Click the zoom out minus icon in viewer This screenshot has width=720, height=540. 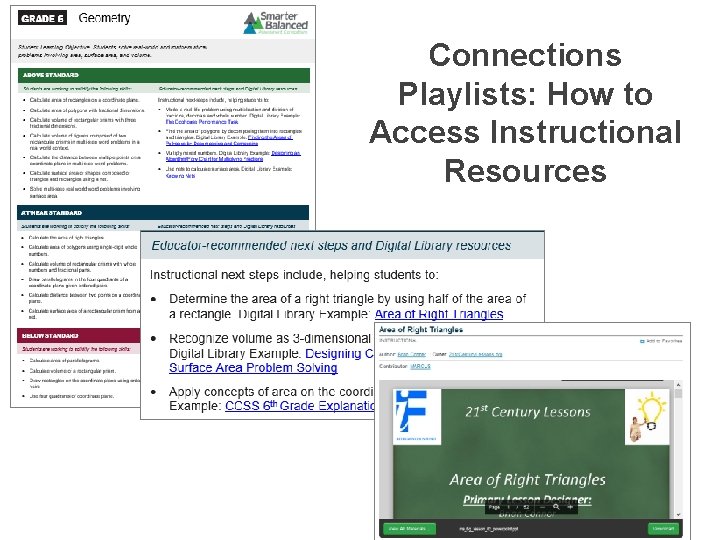coord(542,507)
